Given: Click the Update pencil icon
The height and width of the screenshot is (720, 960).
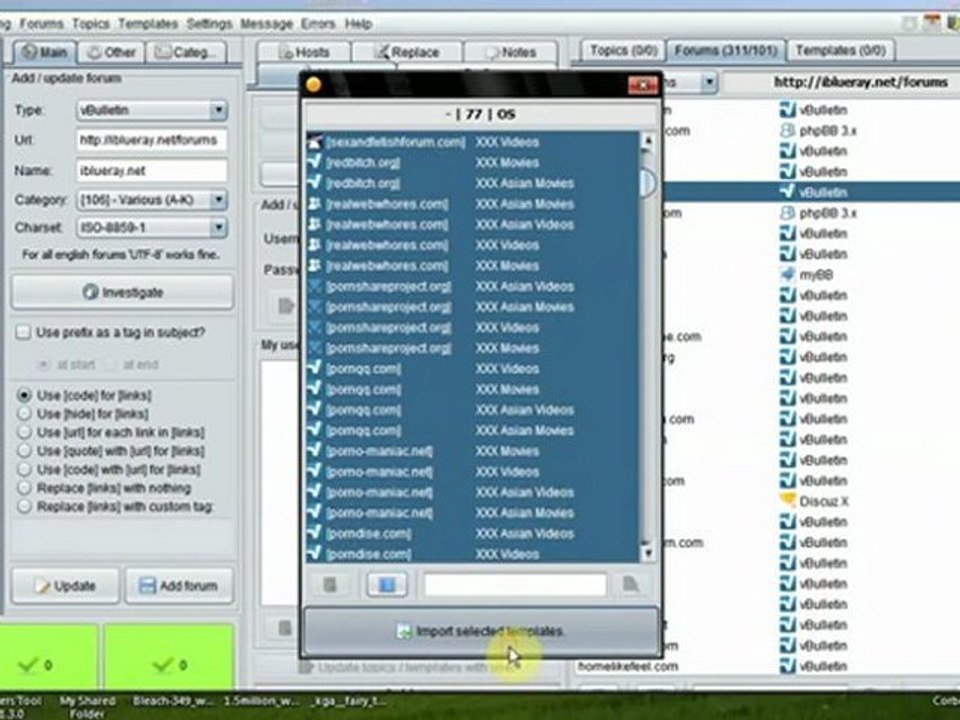Looking at the screenshot, I should [42, 586].
